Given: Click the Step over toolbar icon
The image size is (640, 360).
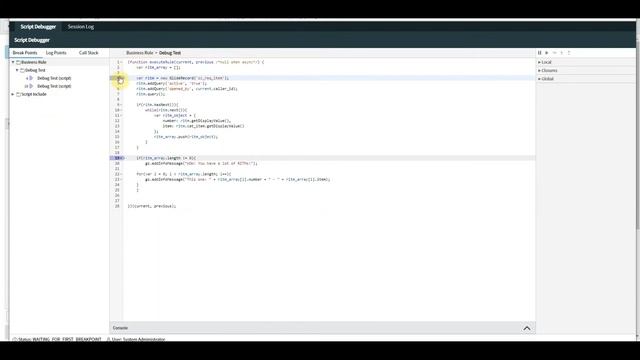Looking at the screenshot, I should click(x=554, y=53).
